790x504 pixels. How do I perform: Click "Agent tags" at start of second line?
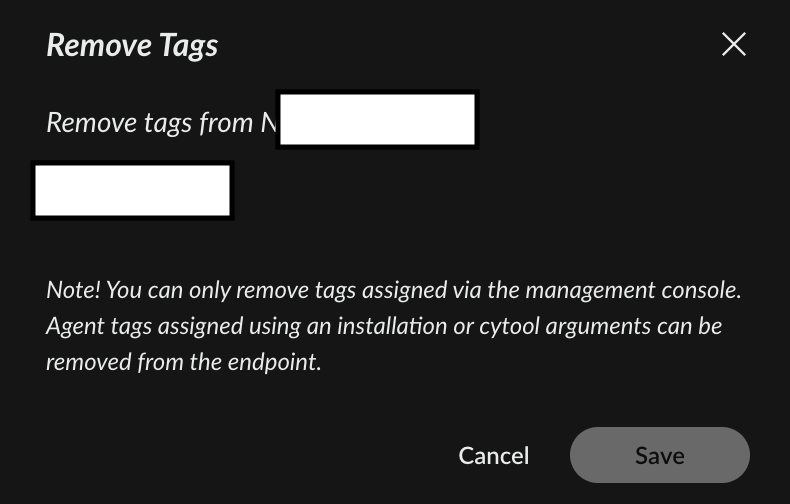tap(92, 326)
